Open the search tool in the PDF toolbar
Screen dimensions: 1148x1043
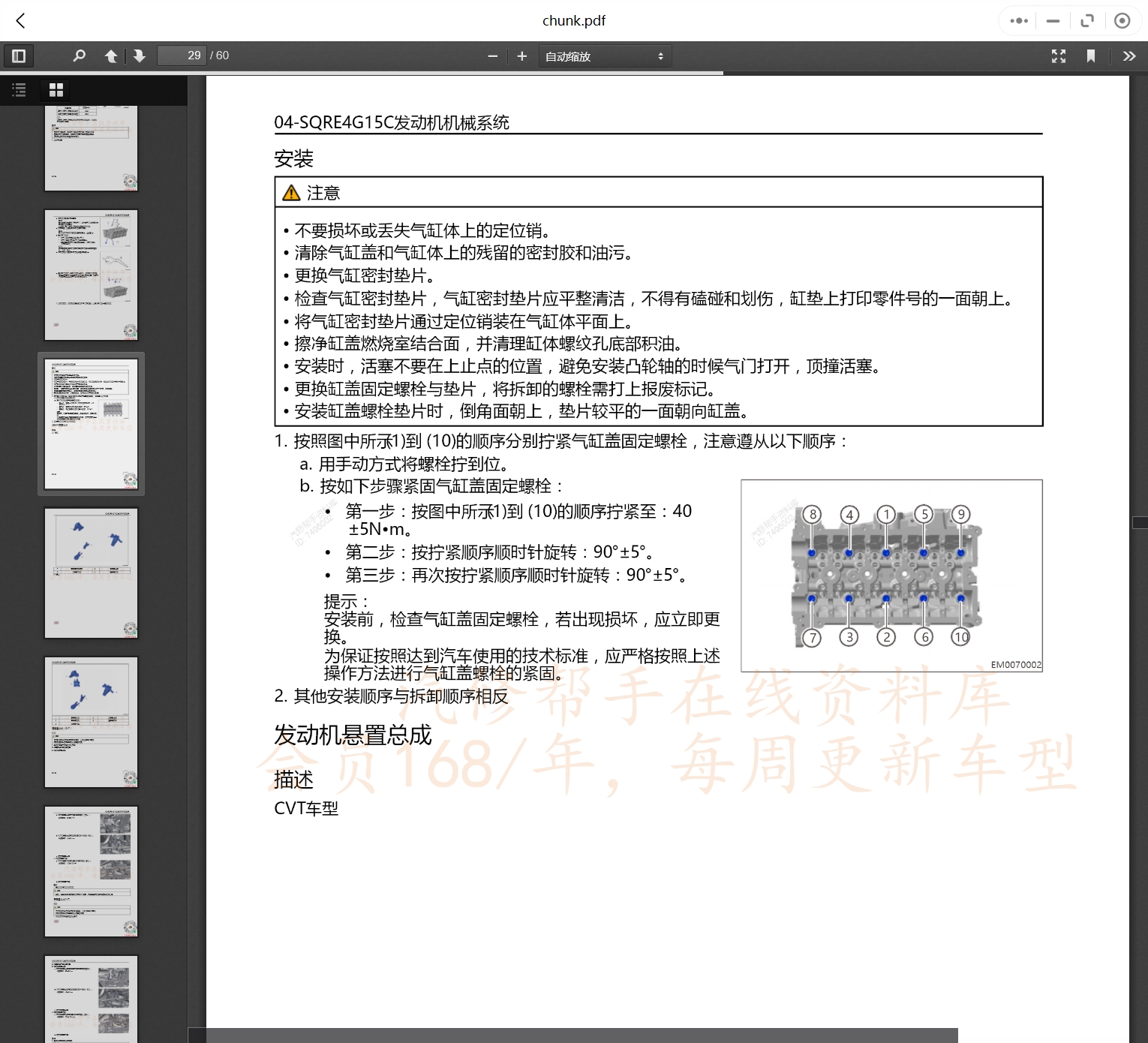click(80, 56)
